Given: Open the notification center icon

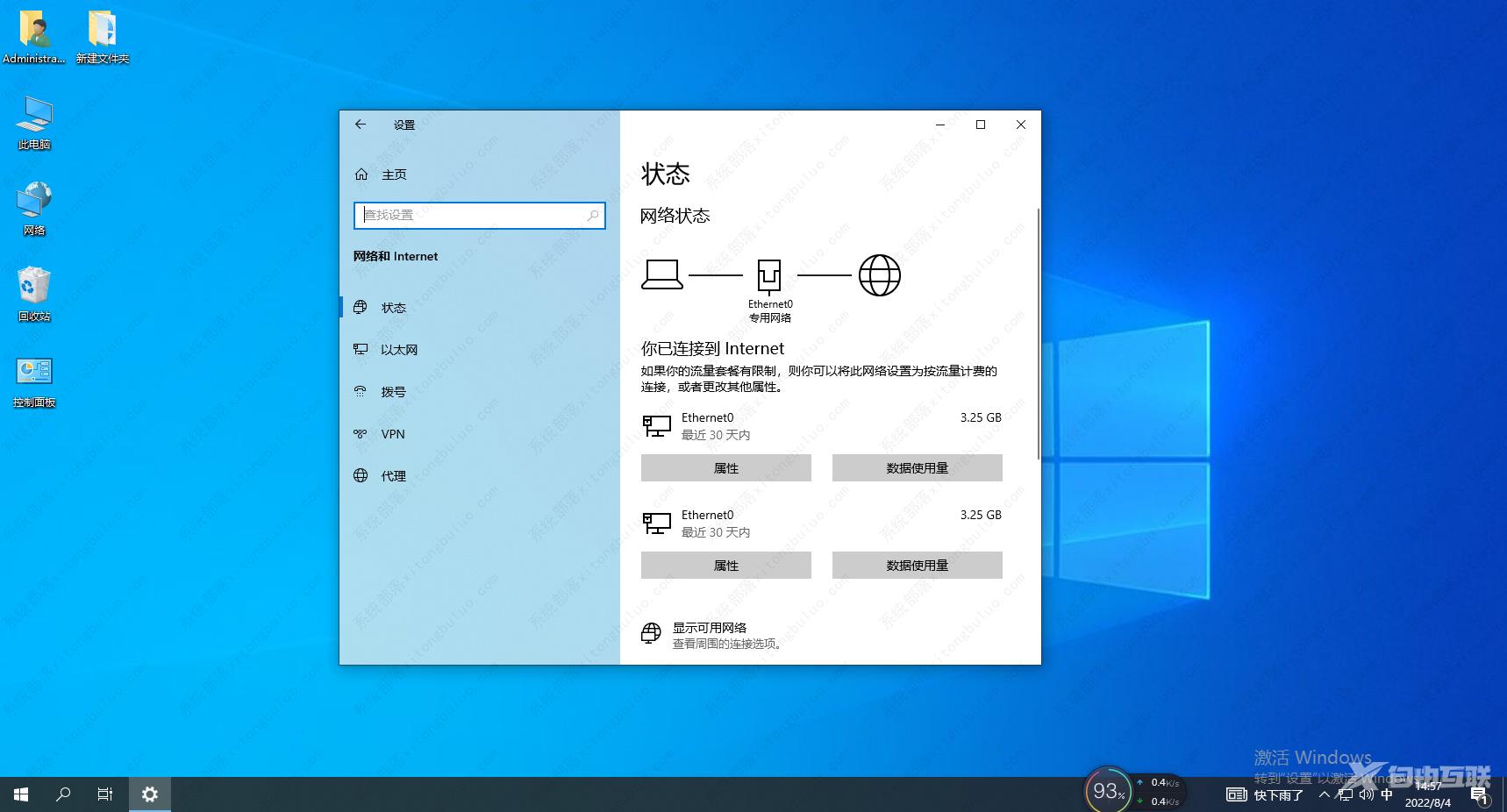Looking at the screenshot, I should tap(1480, 795).
